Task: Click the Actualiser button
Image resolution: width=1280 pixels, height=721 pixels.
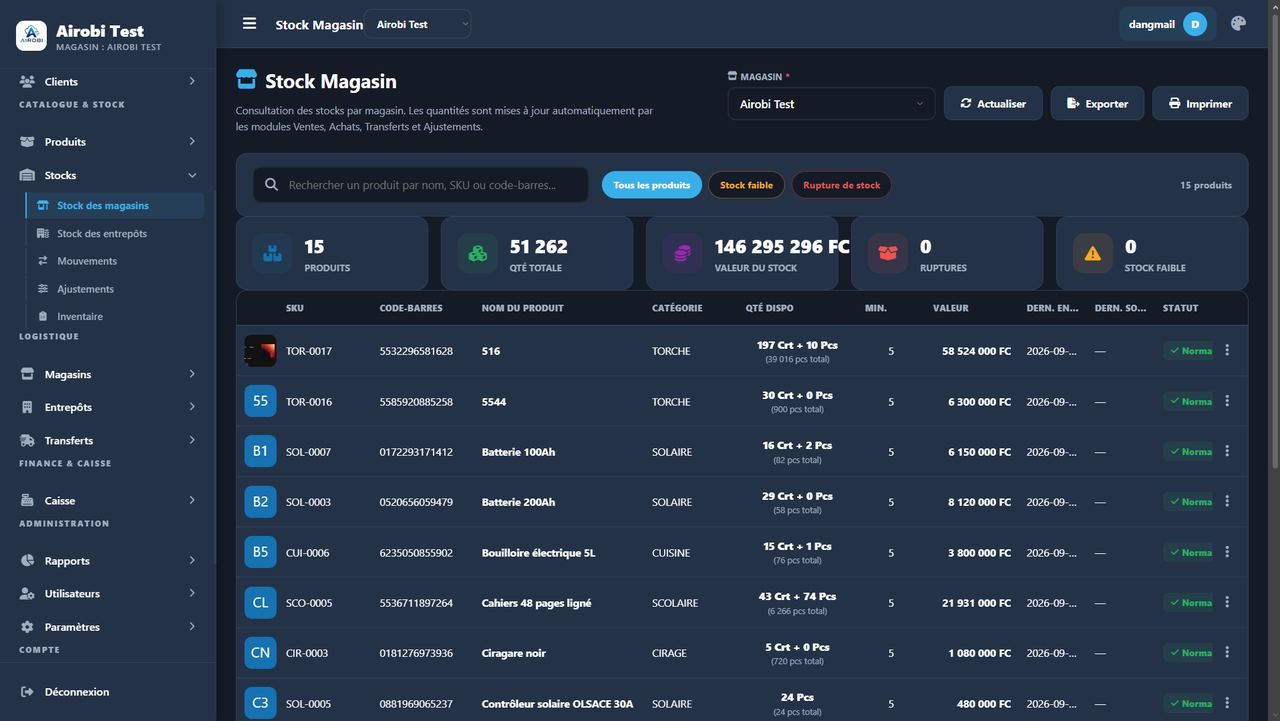Action: (993, 104)
